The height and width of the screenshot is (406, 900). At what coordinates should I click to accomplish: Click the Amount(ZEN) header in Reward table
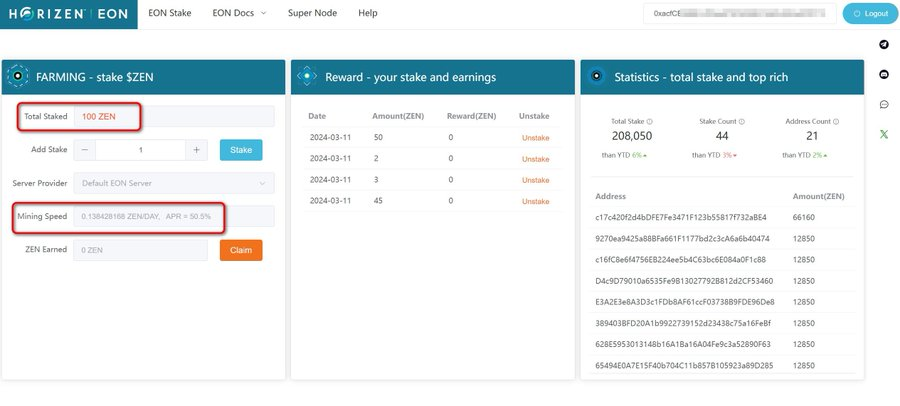pos(398,116)
